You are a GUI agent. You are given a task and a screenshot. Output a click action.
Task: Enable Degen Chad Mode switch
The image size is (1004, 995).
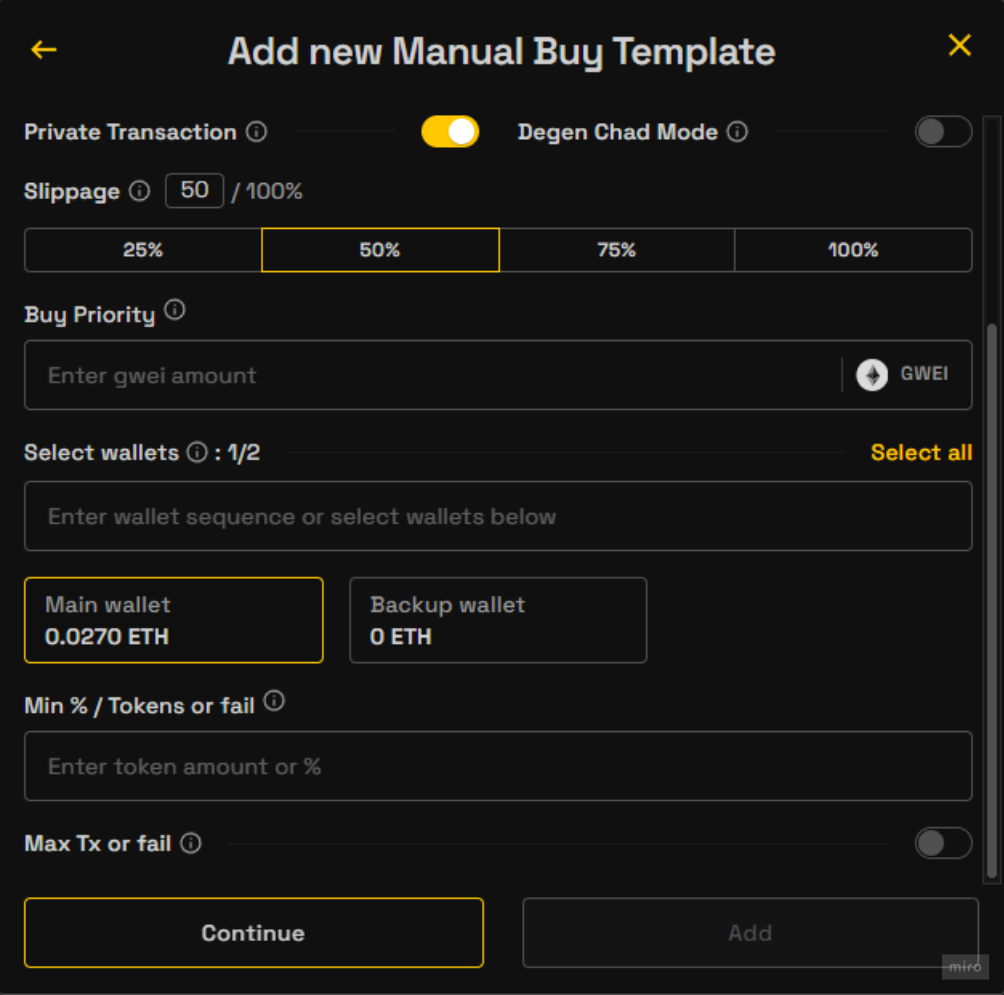click(943, 132)
